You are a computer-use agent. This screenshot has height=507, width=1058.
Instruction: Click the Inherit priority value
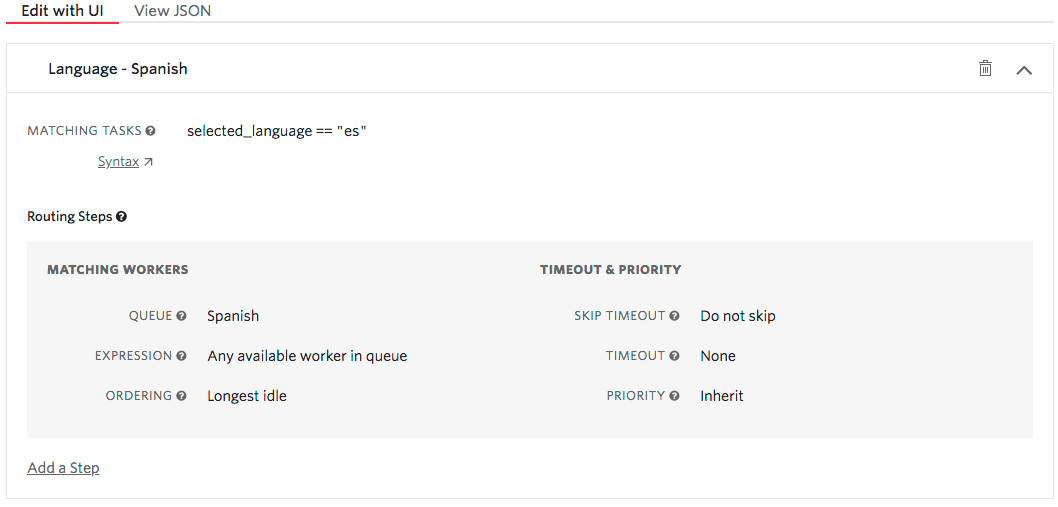point(722,396)
